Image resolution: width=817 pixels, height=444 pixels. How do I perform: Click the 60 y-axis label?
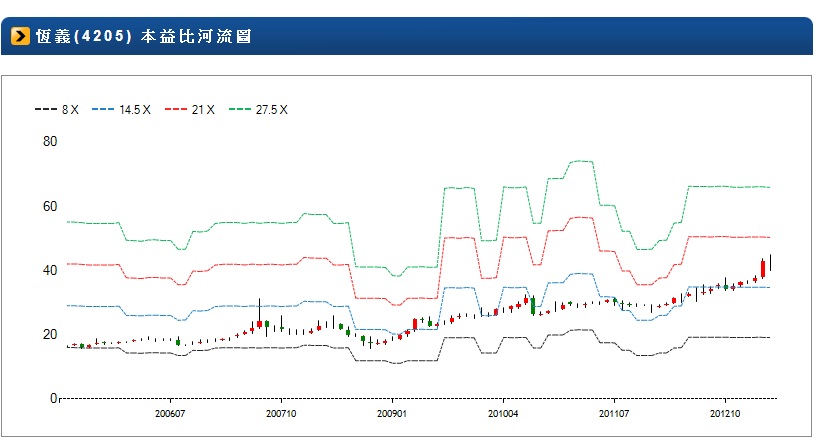click(x=50, y=206)
